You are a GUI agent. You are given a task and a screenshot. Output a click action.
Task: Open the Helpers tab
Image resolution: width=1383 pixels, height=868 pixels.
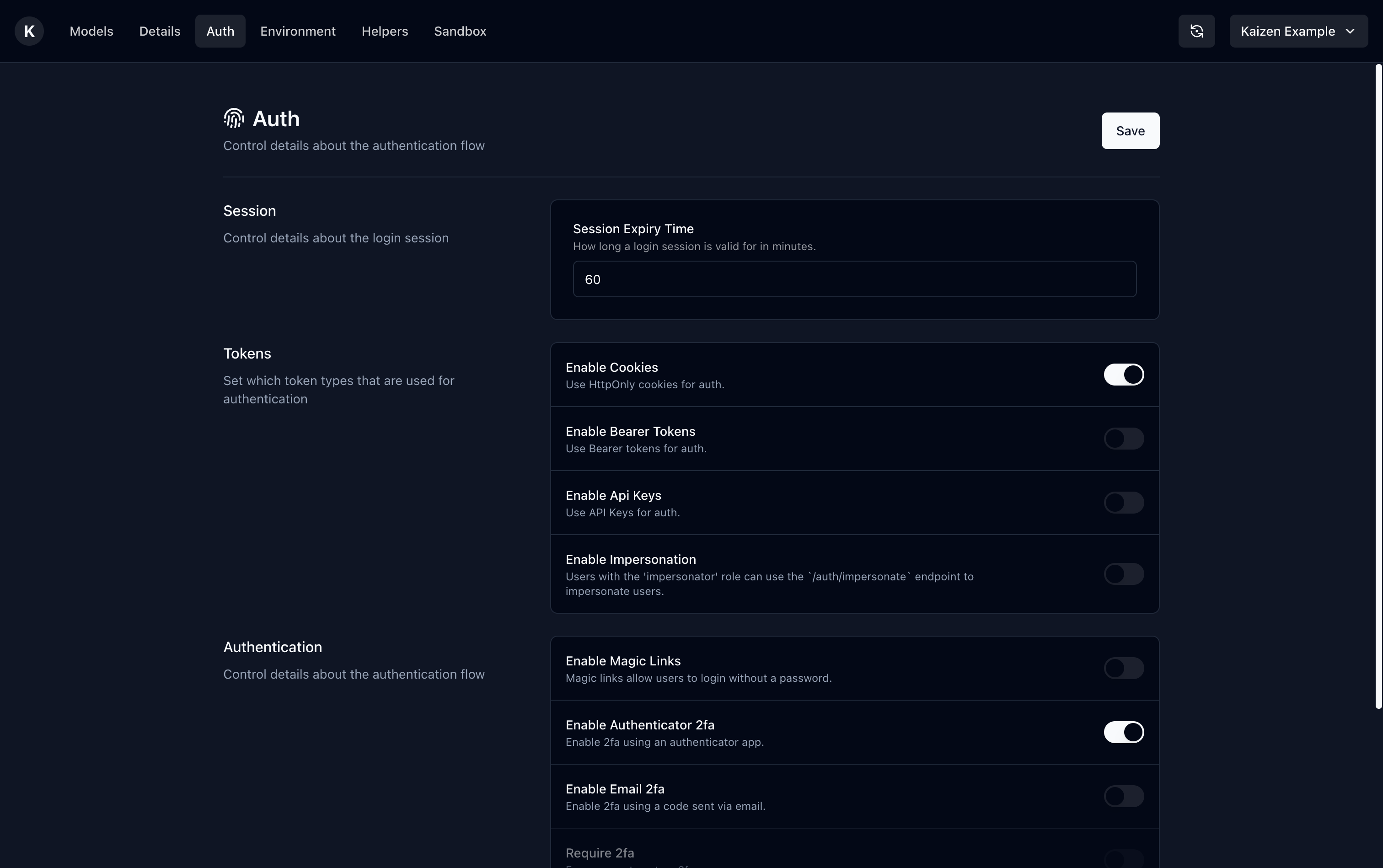(385, 31)
